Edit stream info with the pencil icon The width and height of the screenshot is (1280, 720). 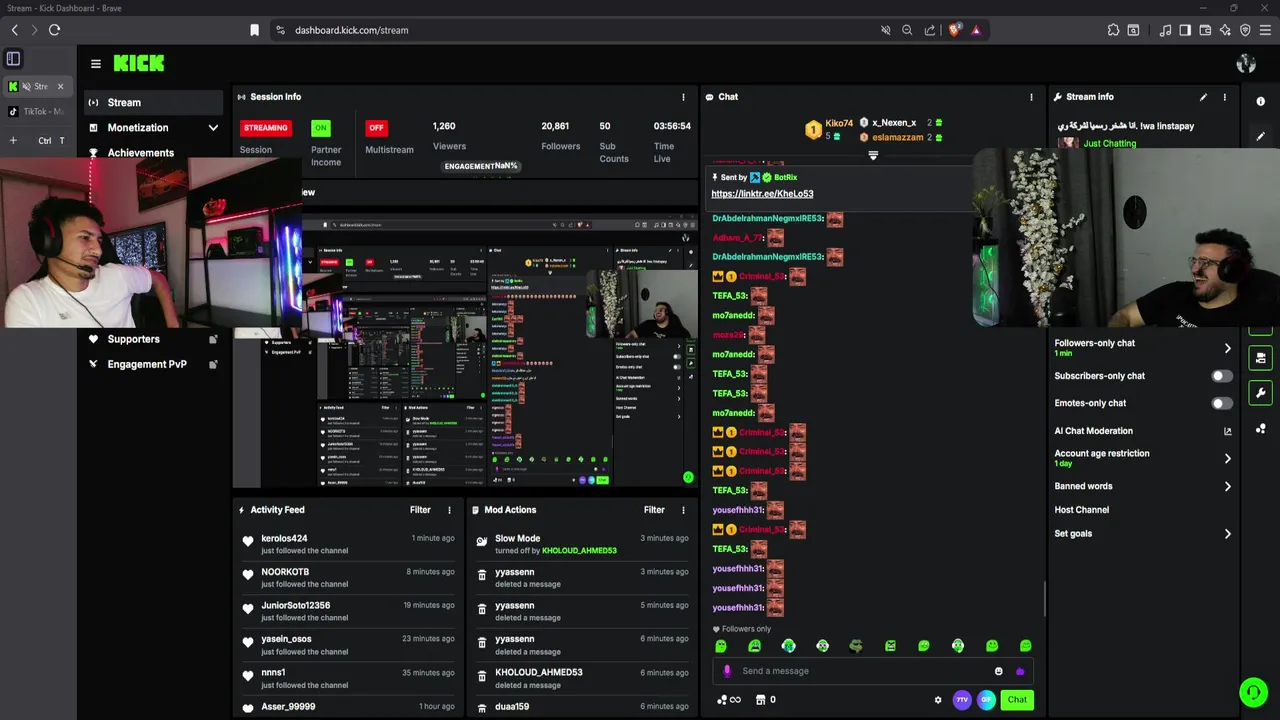(x=1203, y=97)
